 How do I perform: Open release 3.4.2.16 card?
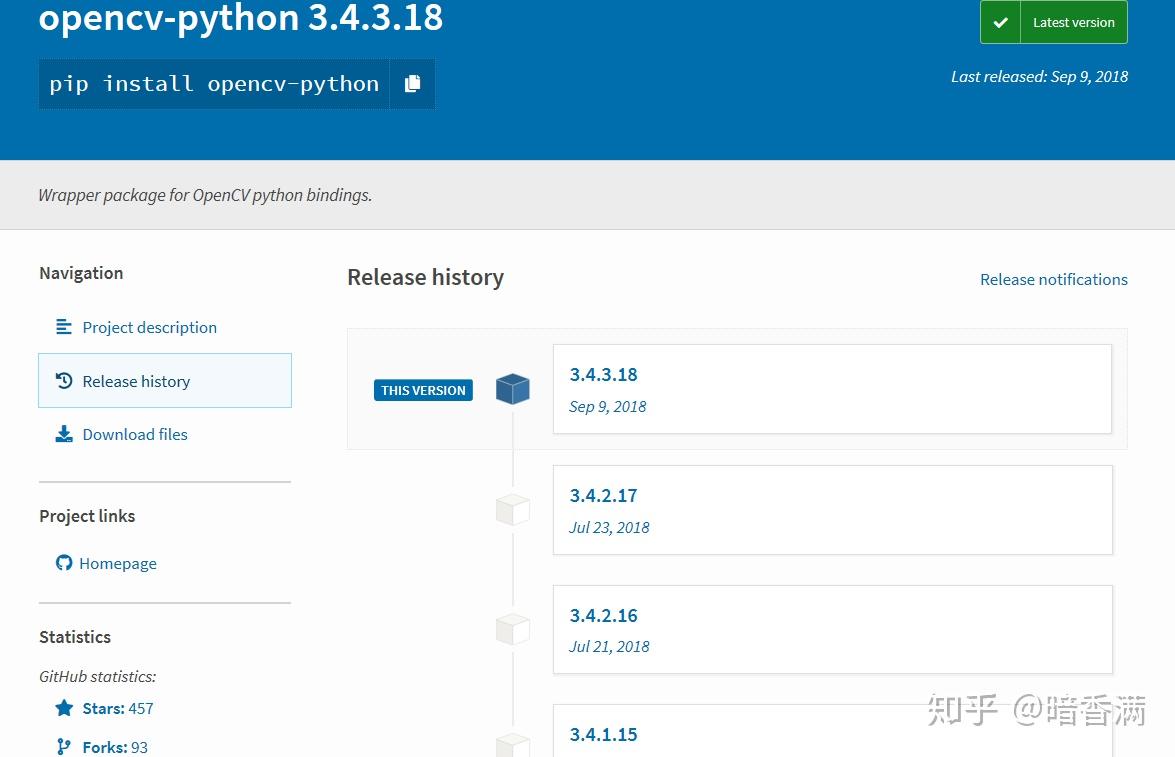tap(833, 630)
